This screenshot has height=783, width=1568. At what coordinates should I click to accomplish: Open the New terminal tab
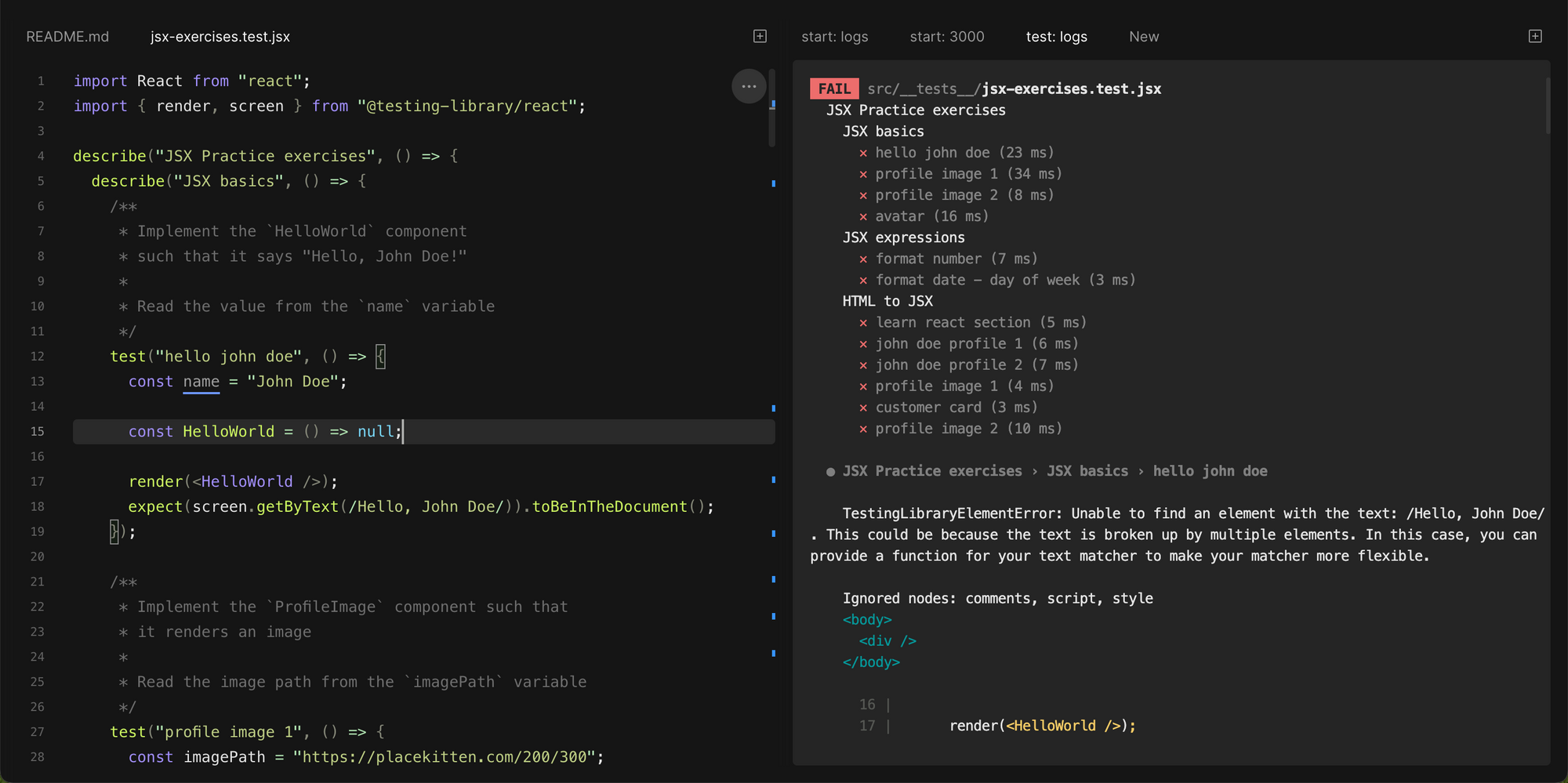(x=1143, y=36)
